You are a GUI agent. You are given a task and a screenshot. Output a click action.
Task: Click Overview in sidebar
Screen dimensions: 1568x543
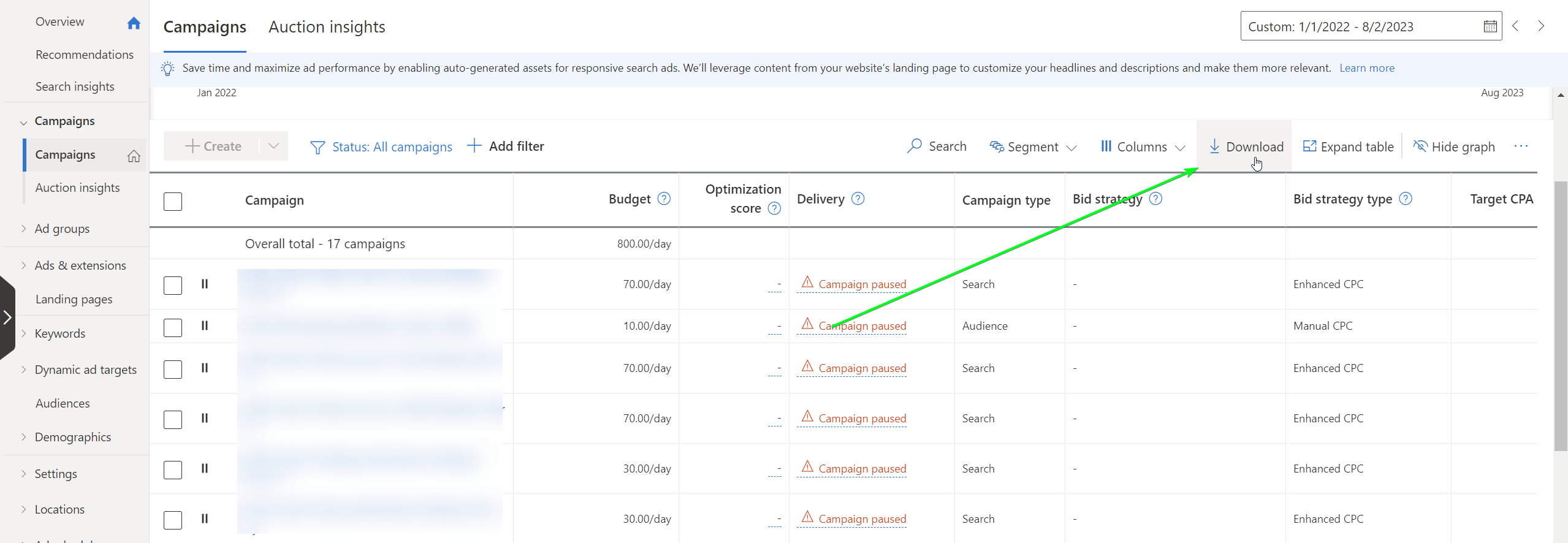click(x=60, y=21)
